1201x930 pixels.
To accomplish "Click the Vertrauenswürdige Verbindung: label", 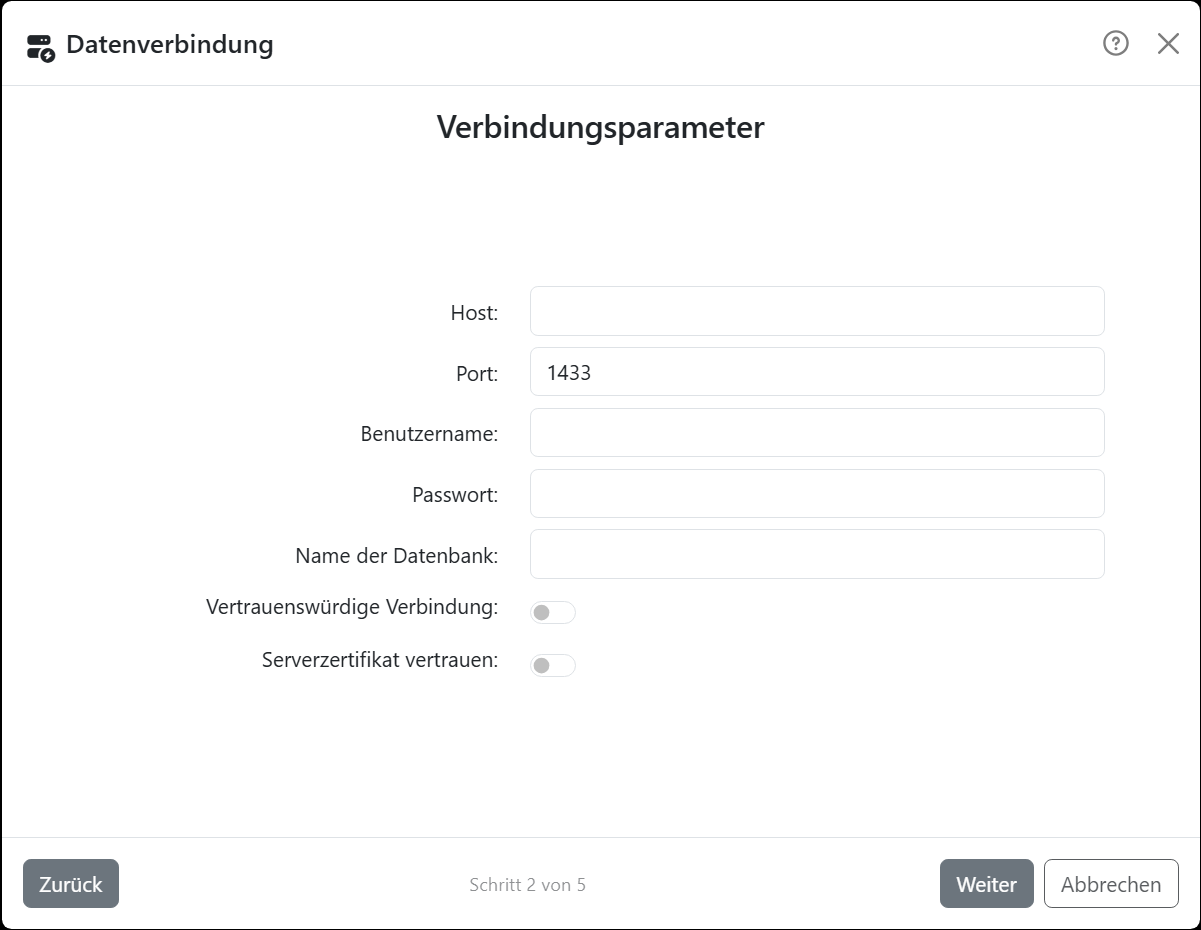I will coord(352,607).
